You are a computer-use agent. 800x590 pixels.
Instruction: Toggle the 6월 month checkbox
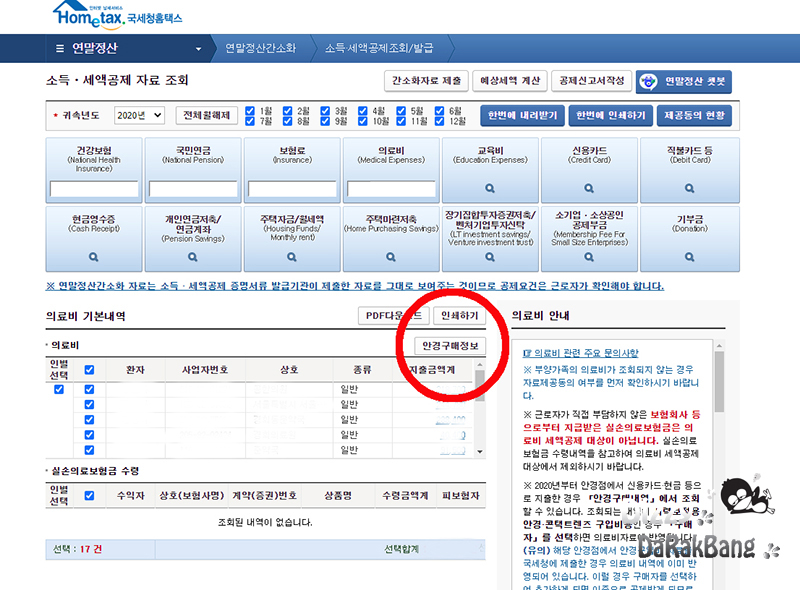click(x=439, y=111)
